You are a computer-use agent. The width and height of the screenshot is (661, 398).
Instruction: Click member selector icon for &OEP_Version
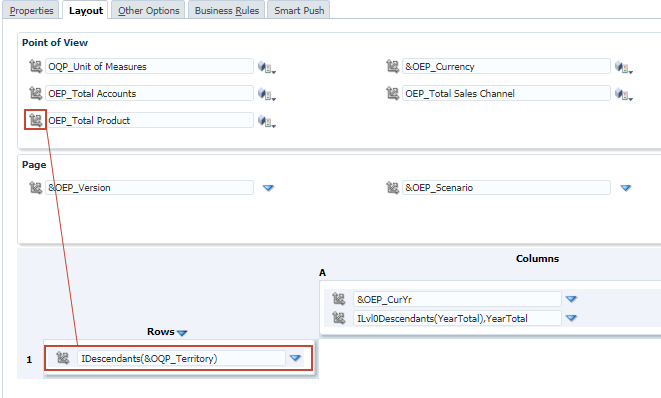[35, 187]
